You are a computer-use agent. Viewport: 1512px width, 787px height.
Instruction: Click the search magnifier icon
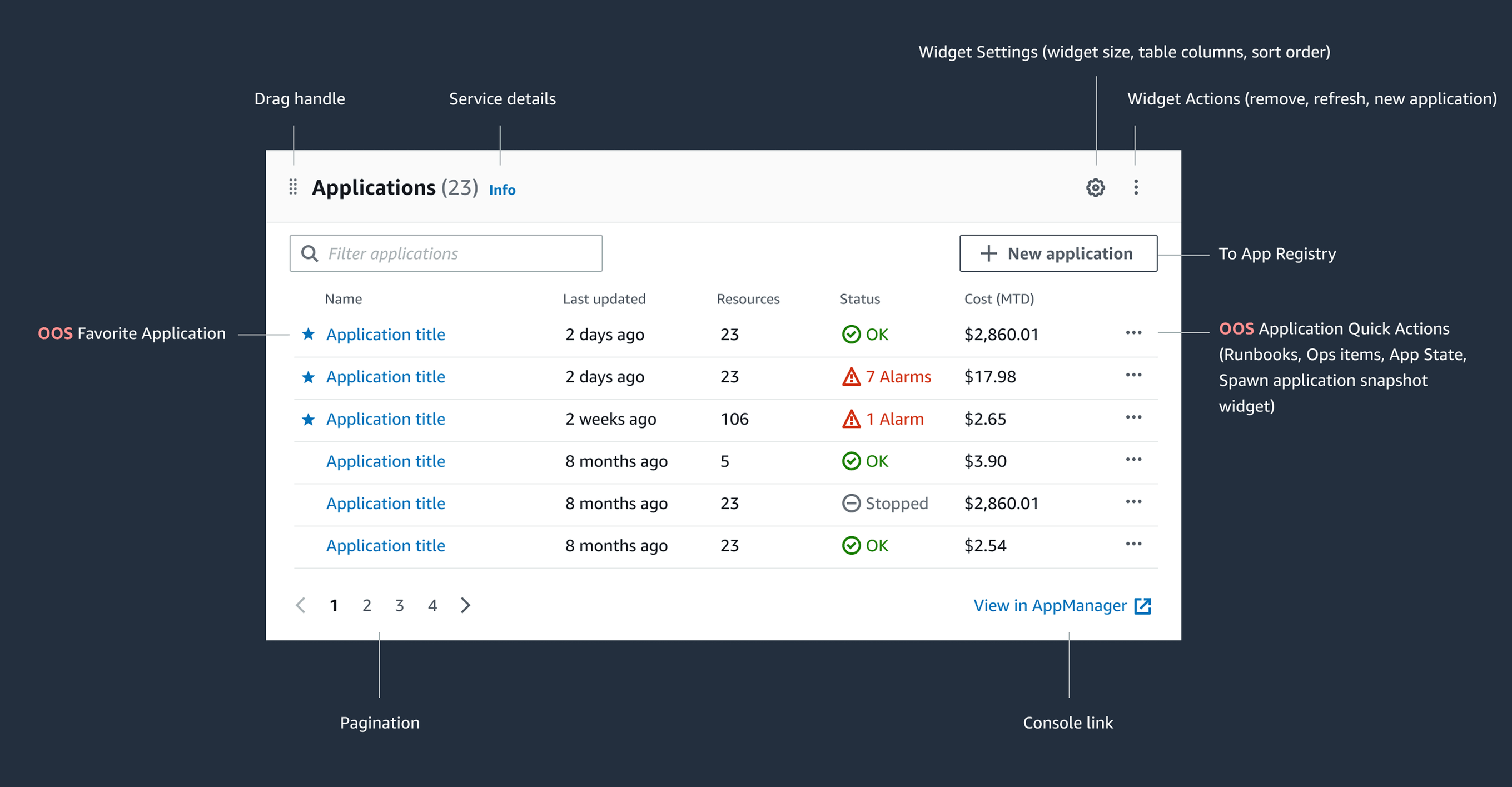309,253
